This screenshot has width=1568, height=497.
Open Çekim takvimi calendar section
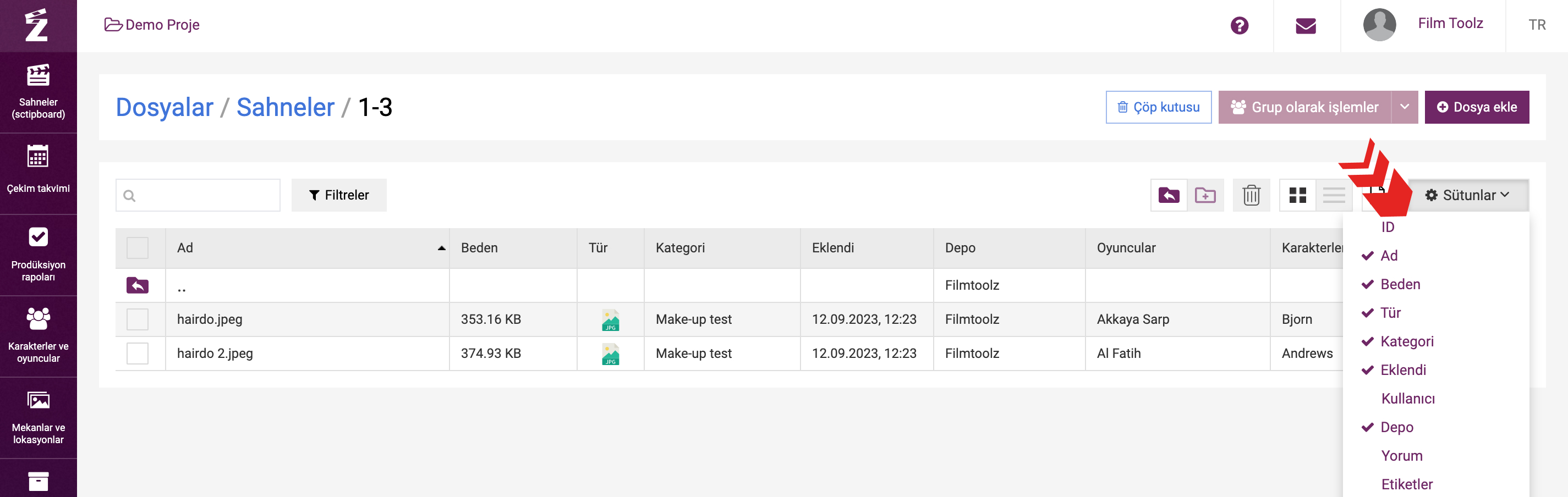pos(39,173)
